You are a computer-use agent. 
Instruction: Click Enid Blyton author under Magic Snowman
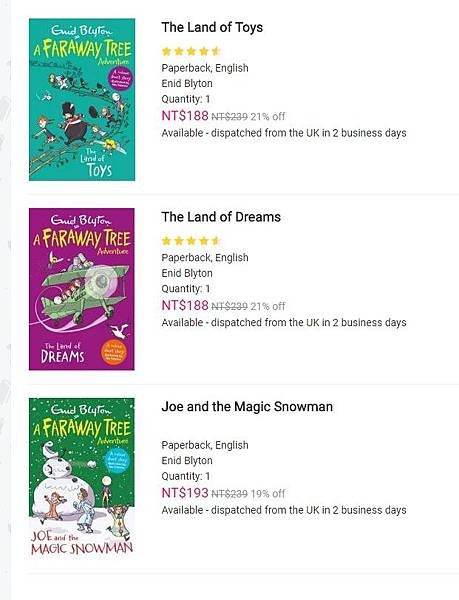(187, 460)
